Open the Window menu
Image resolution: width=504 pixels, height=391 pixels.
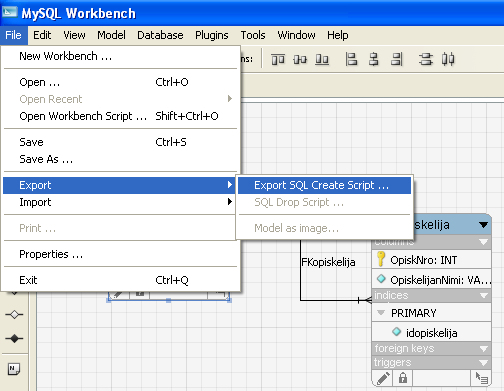tap(296, 35)
